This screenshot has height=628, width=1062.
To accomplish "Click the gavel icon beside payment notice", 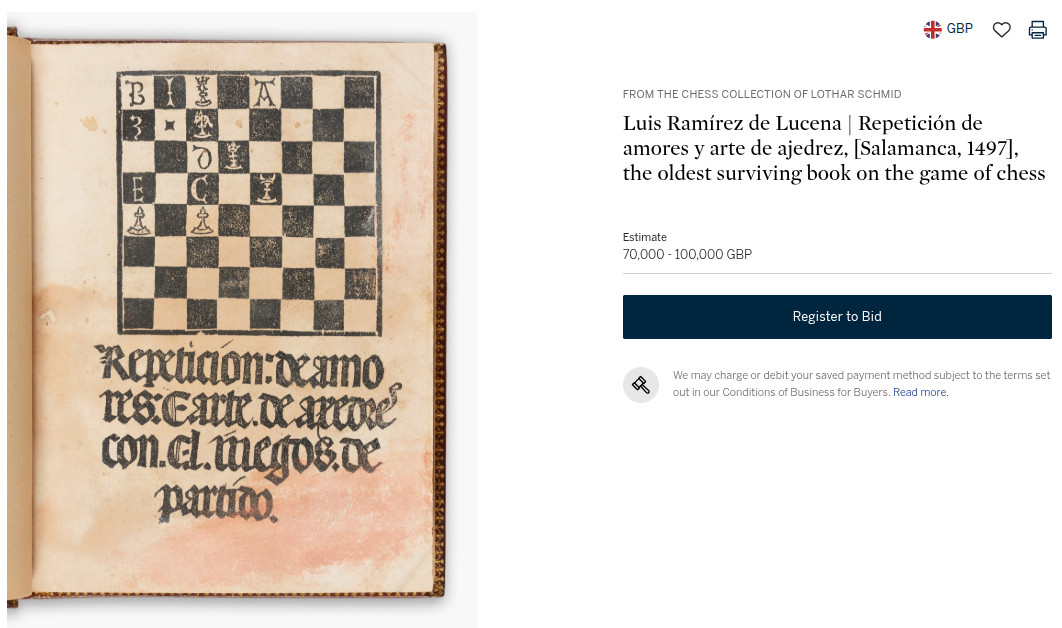I will click(x=641, y=385).
